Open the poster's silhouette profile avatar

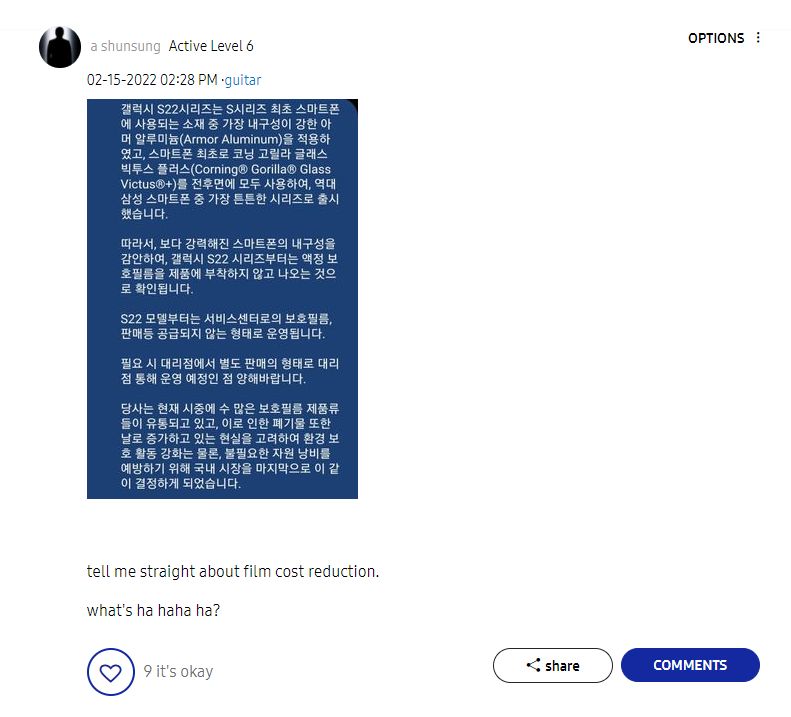[x=60, y=47]
